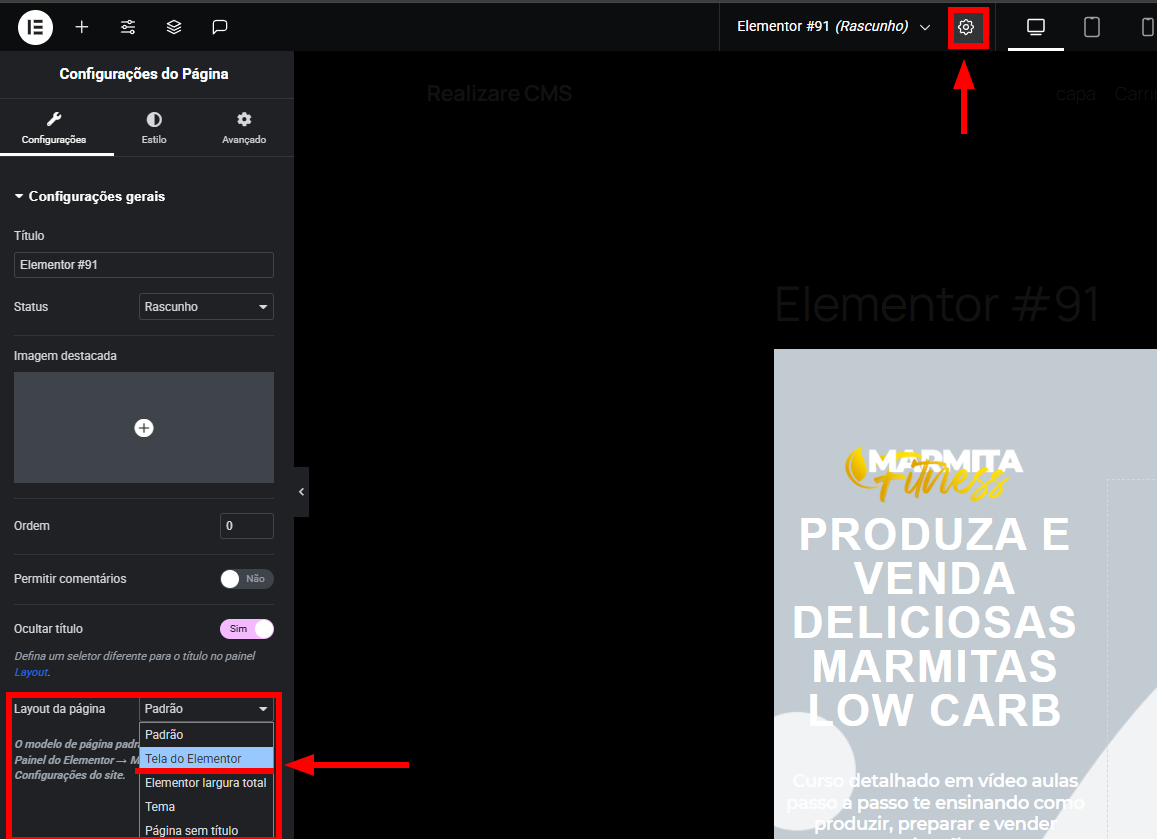Open site settings sliders icon
Screen dimensions: 1157x839
click(128, 27)
